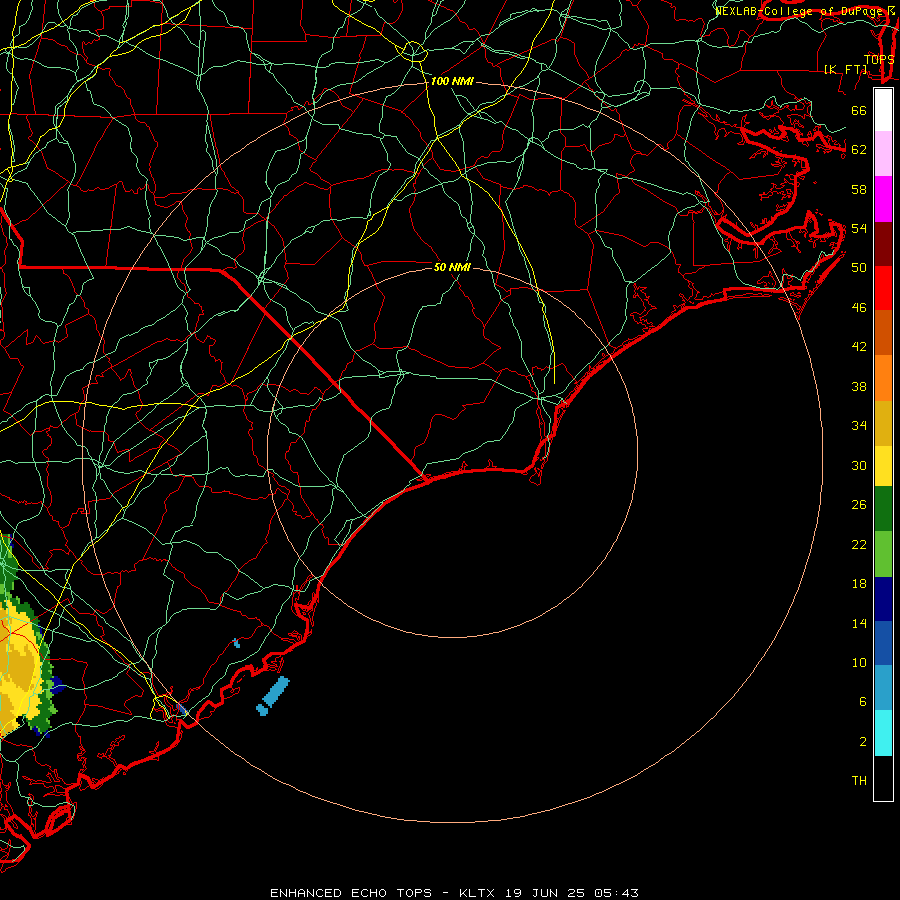
Task: Click the 50 NMI range ring label
Action: tap(452, 267)
